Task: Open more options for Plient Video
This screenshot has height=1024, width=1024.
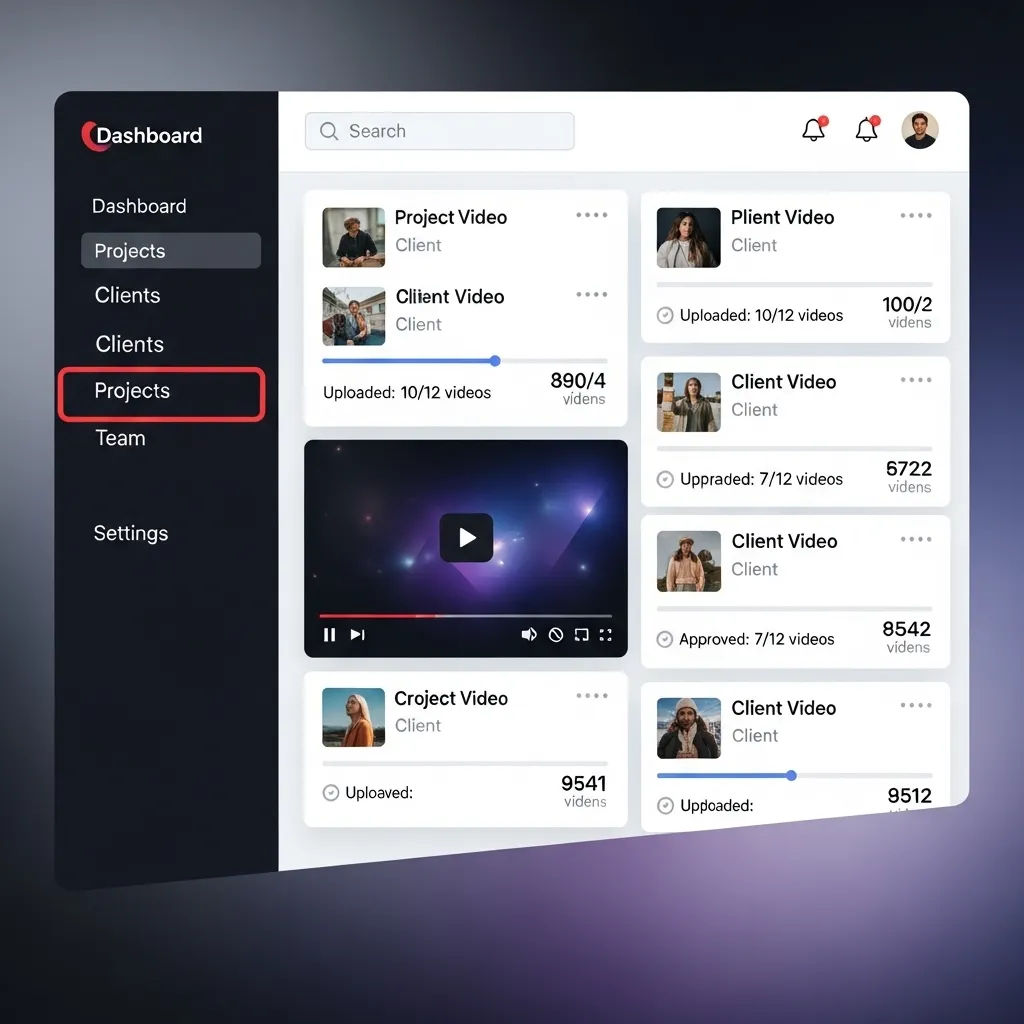Action: 916,216
